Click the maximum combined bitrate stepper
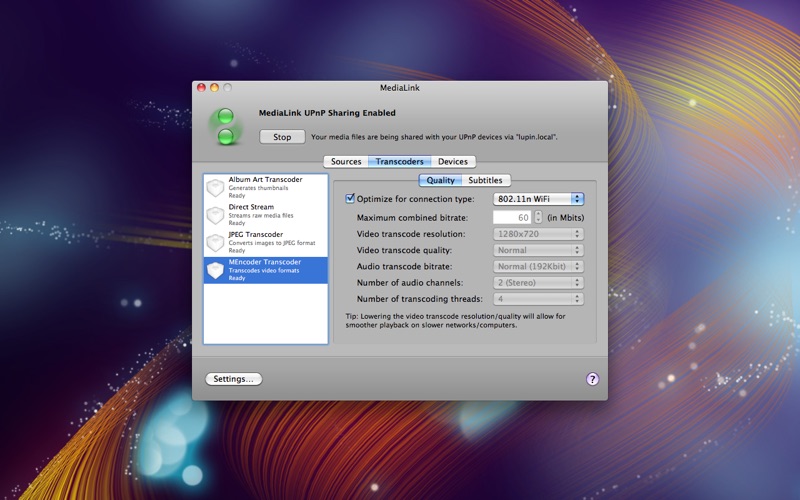800x500 pixels. pos(538,217)
